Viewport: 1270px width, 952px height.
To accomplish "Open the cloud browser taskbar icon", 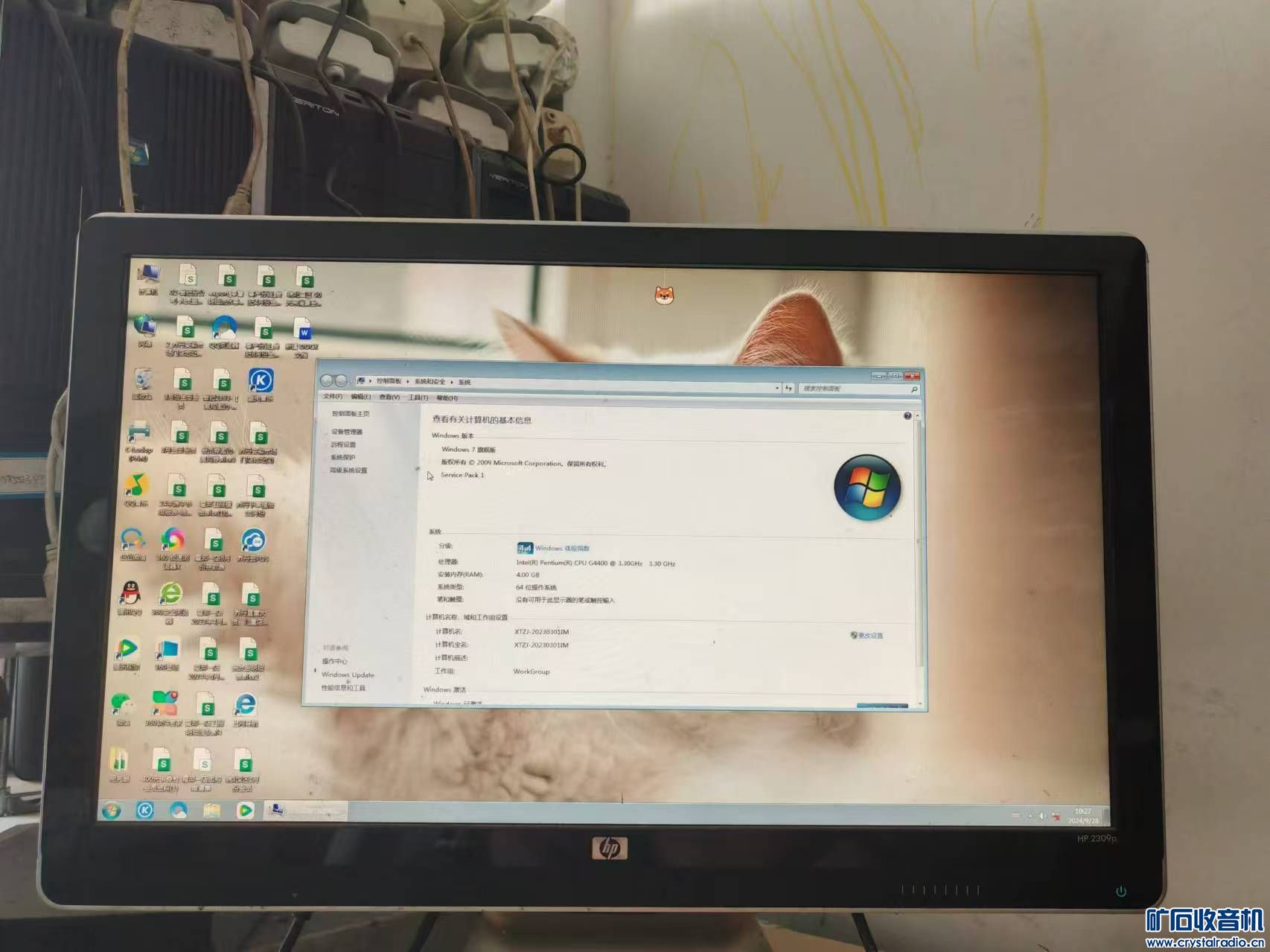I will coord(179,810).
